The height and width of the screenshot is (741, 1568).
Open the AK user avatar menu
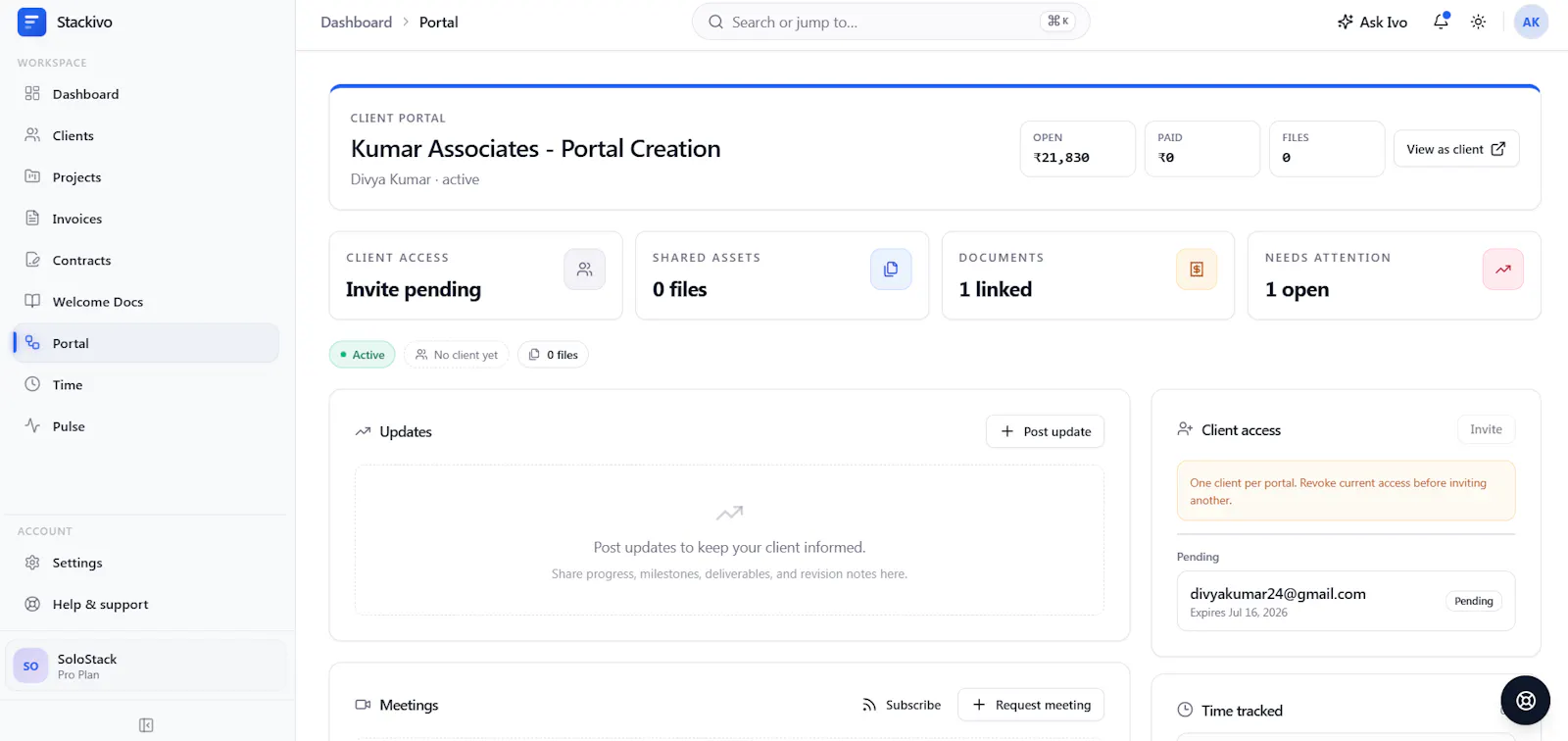(1531, 22)
